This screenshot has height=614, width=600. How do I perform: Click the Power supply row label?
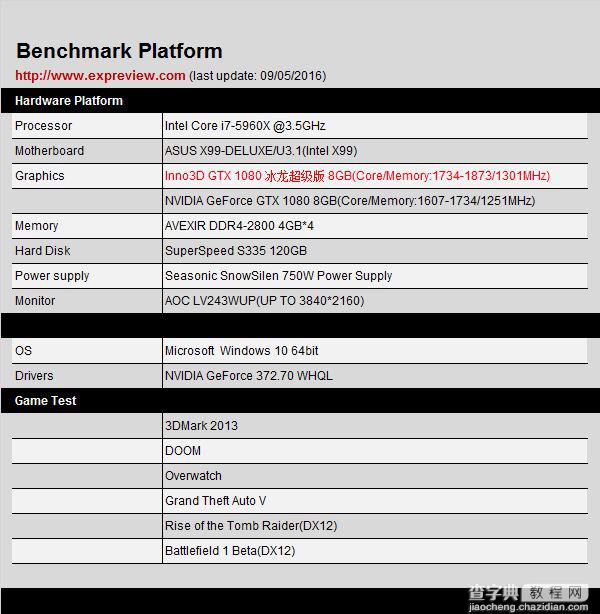[52, 276]
